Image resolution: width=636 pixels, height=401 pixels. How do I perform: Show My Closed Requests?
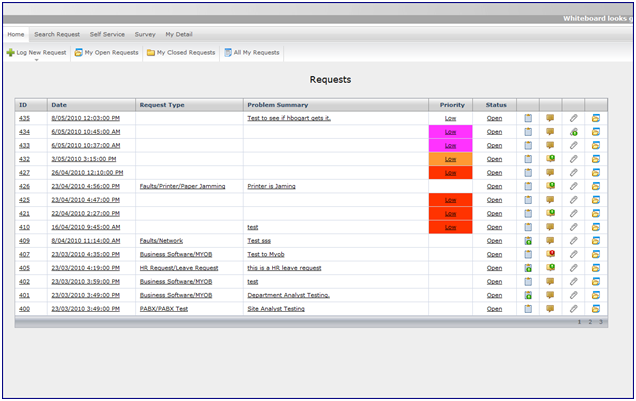[181, 53]
